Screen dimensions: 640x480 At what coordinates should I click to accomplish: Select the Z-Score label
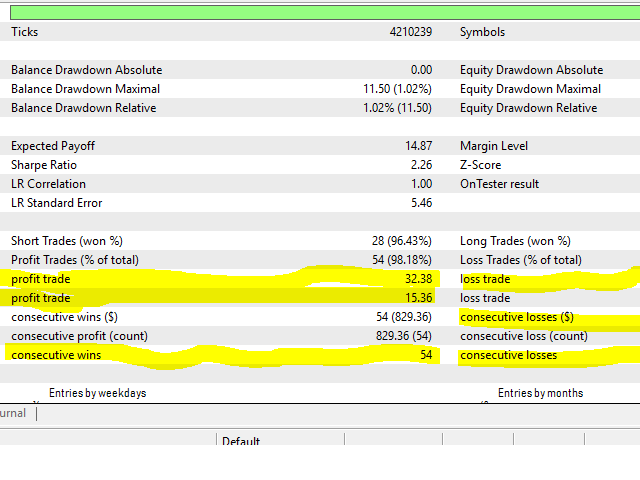tap(480, 165)
